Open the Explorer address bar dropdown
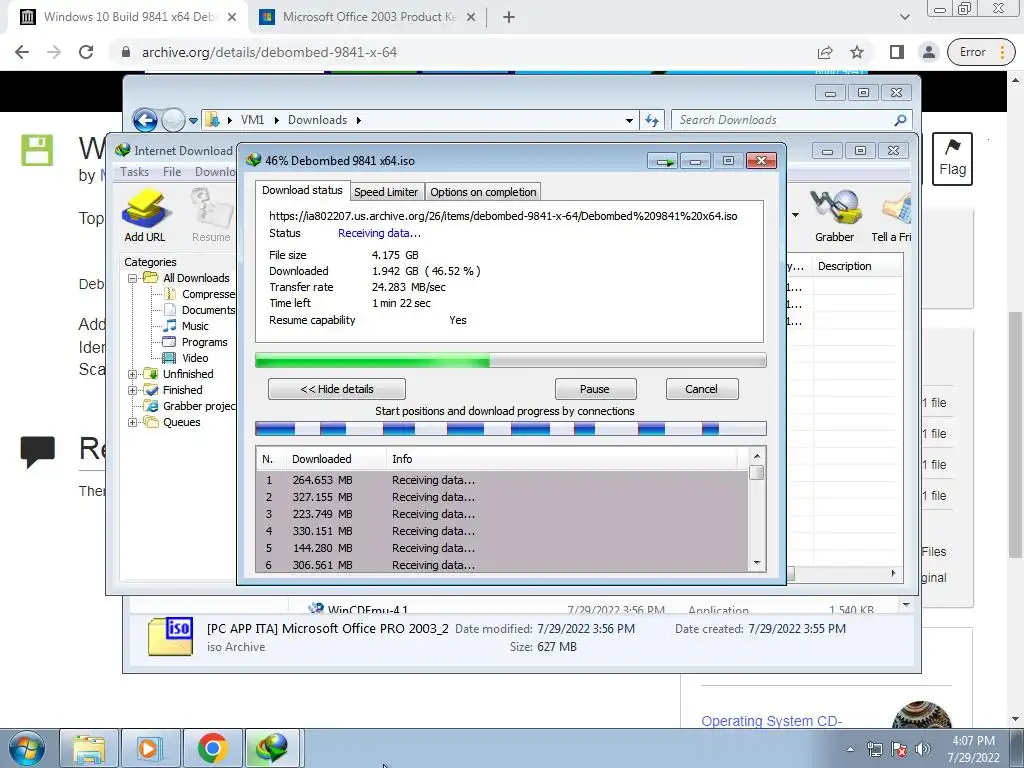 629,120
